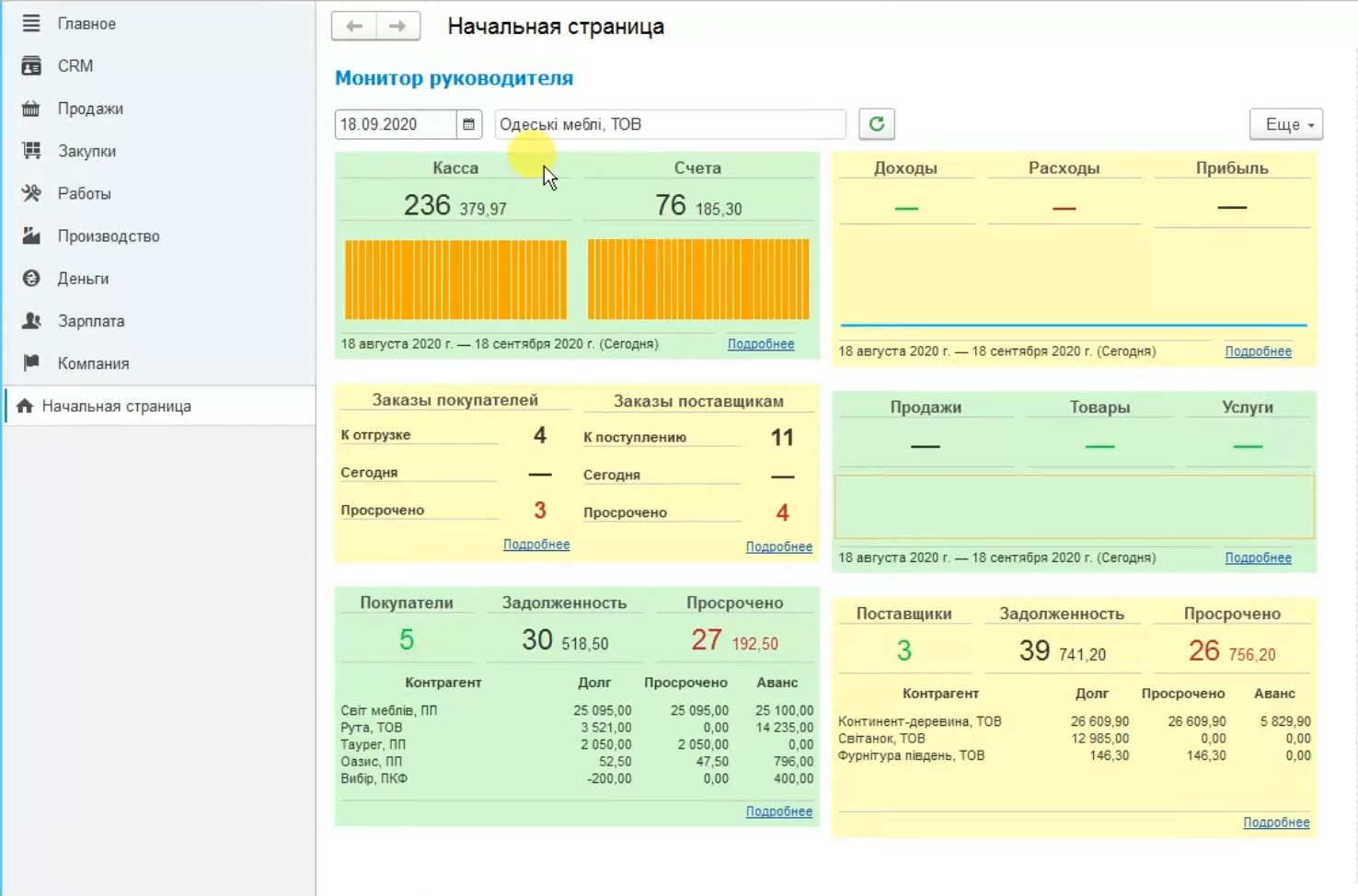
Task: Select the Начальная страница tab
Action: [160, 406]
